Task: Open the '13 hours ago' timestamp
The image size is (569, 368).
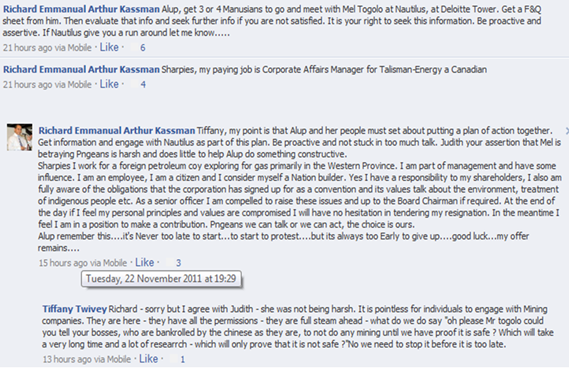Action: point(67,359)
